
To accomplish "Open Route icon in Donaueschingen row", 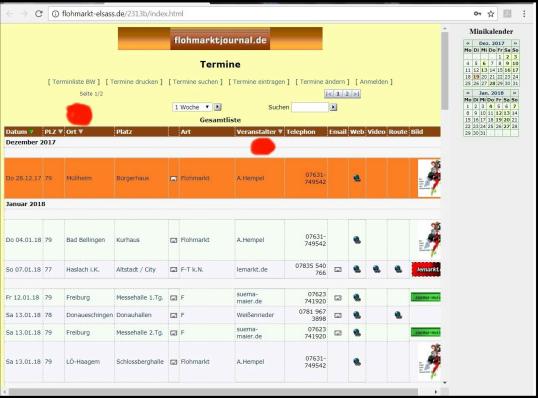I will [x=398, y=315].
